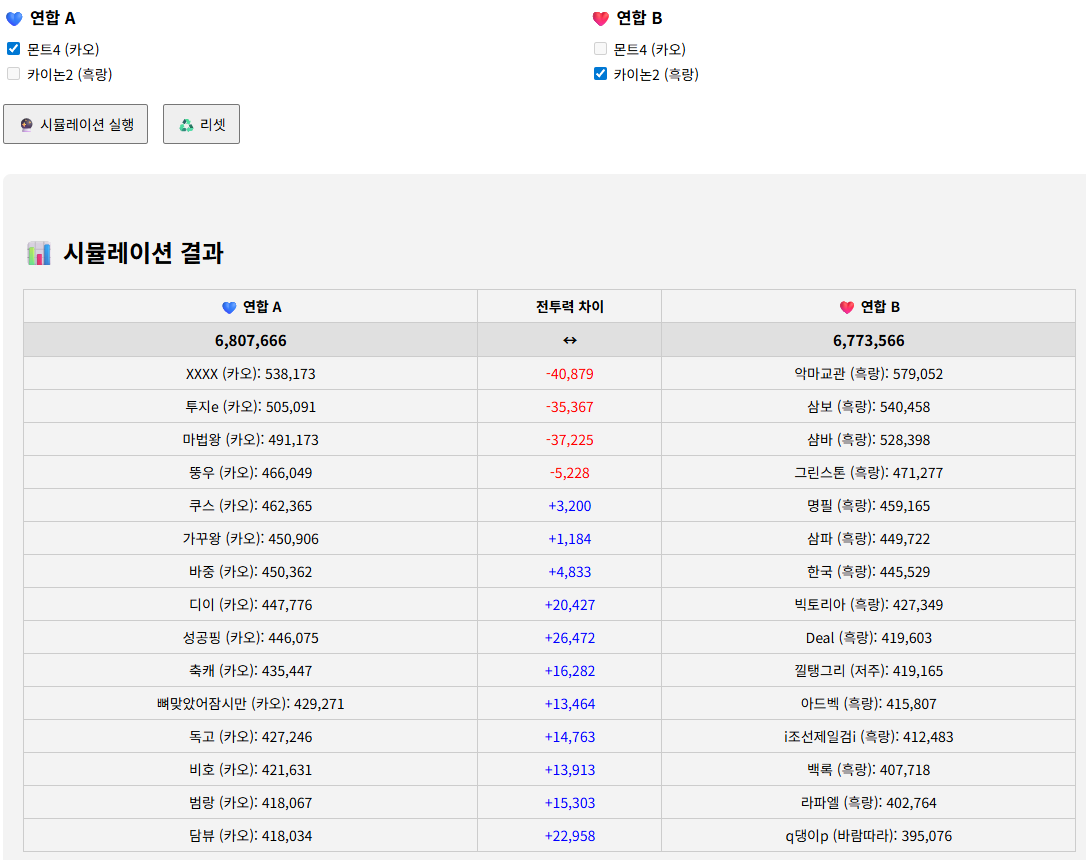Click the red heart beside the top 연합 B heading
Viewport: 1086px width, 860px height.
(x=600, y=18)
